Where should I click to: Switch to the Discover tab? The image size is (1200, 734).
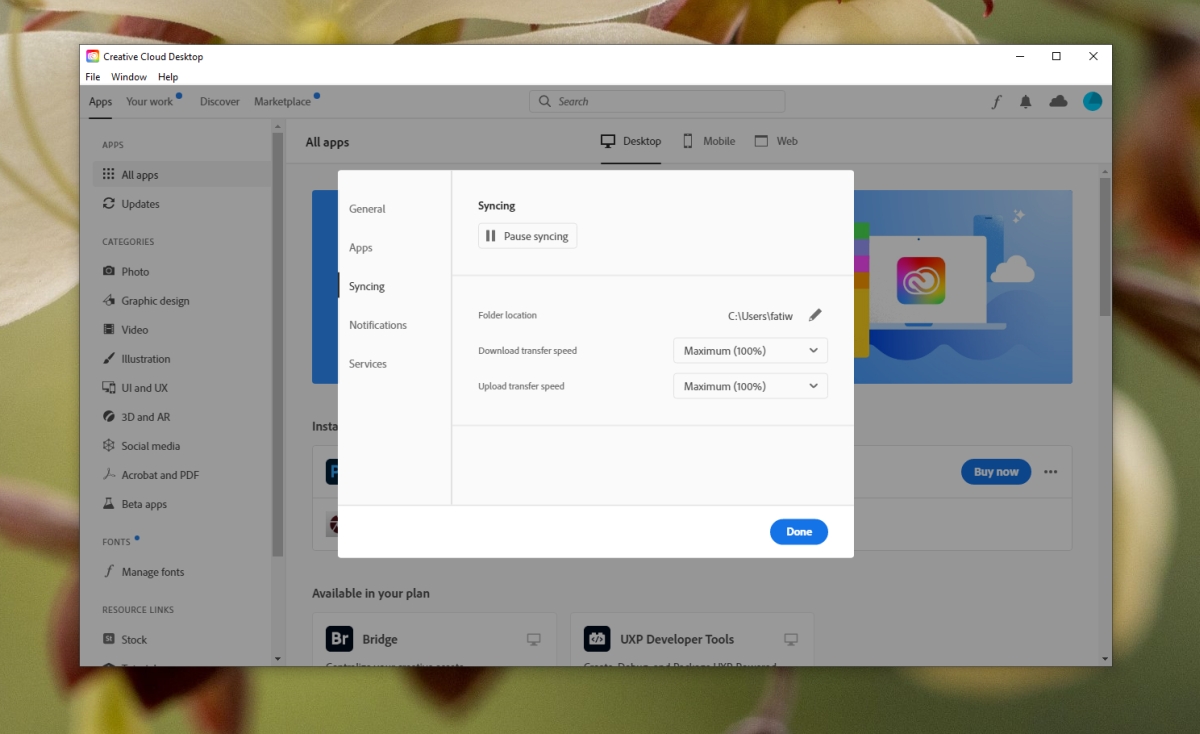tap(220, 101)
